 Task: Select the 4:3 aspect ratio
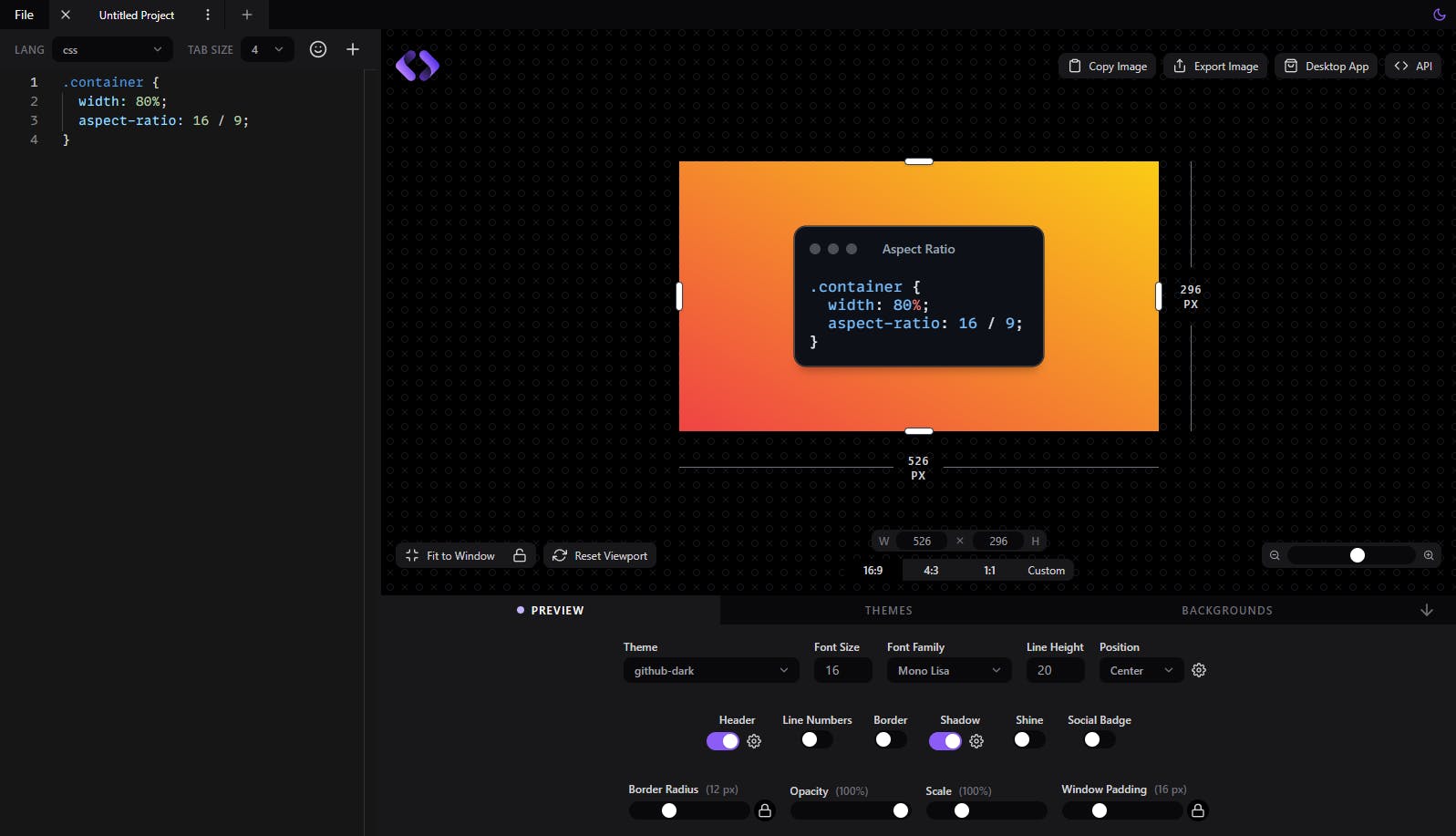click(x=931, y=570)
